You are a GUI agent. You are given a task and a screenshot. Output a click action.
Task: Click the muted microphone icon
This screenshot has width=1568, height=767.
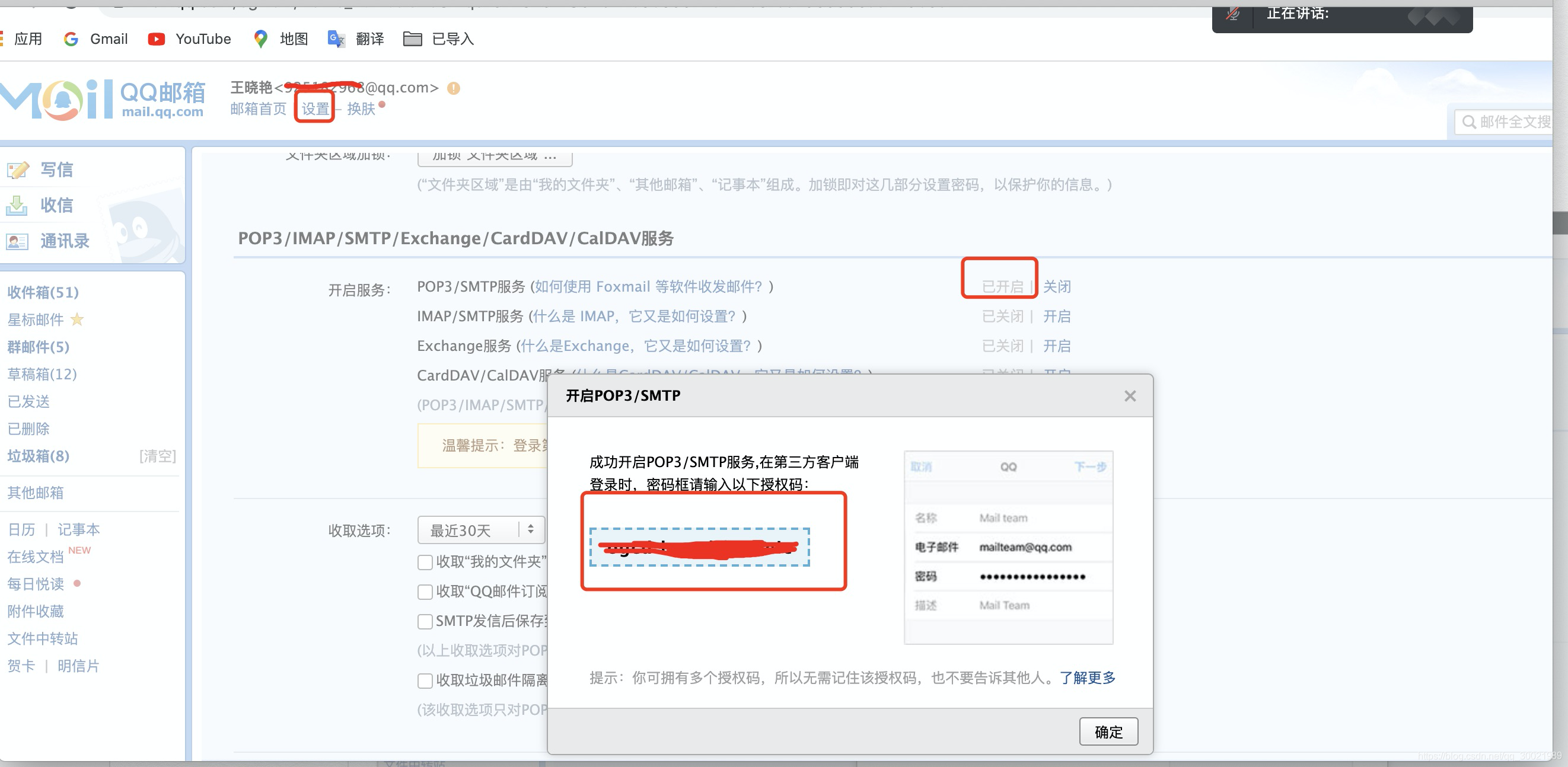click(1232, 14)
